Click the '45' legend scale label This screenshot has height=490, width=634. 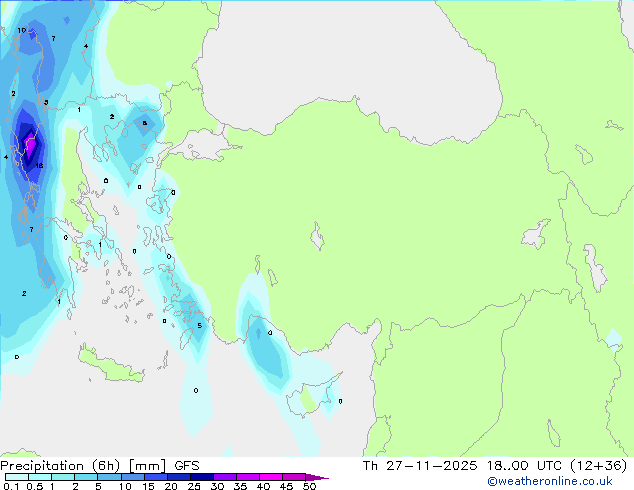pos(286,486)
